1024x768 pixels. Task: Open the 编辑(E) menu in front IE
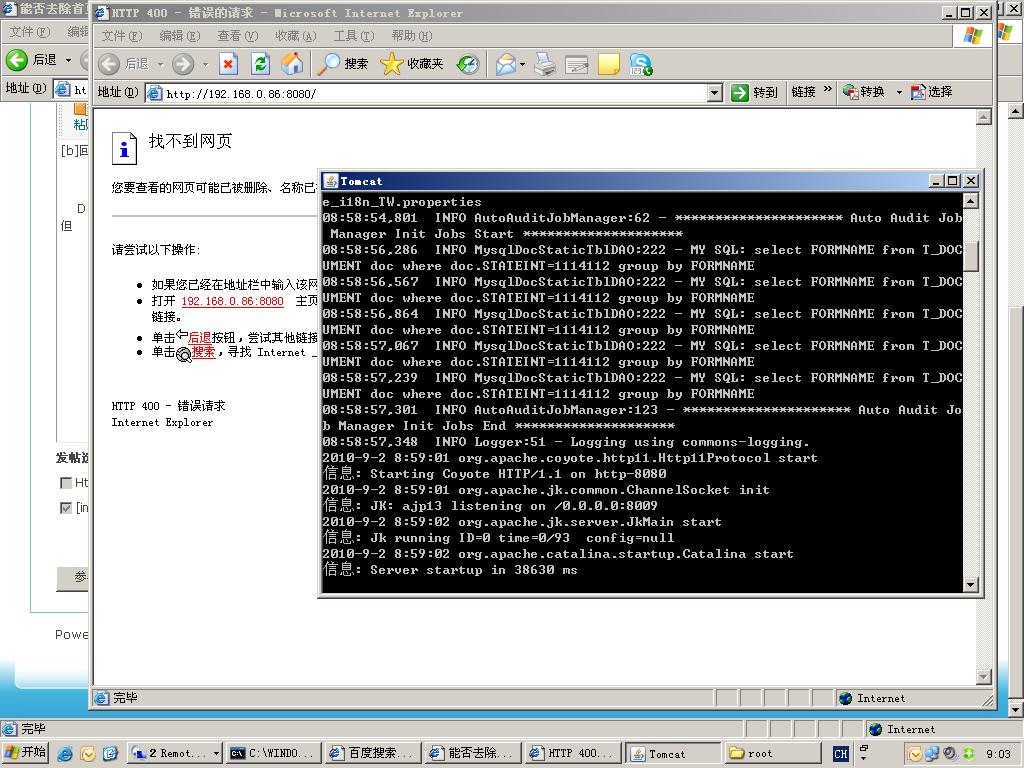tap(180, 35)
